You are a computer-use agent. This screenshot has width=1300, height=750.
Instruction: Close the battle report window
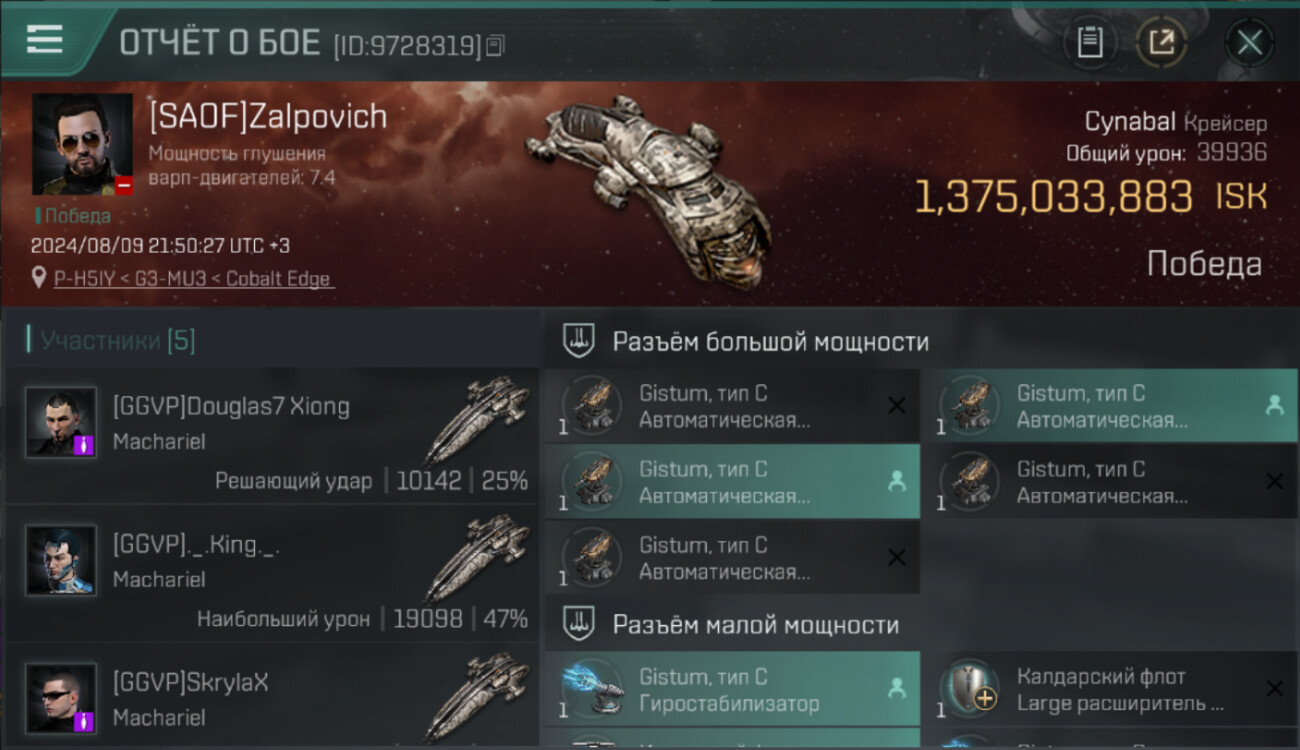coord(1249,43)
